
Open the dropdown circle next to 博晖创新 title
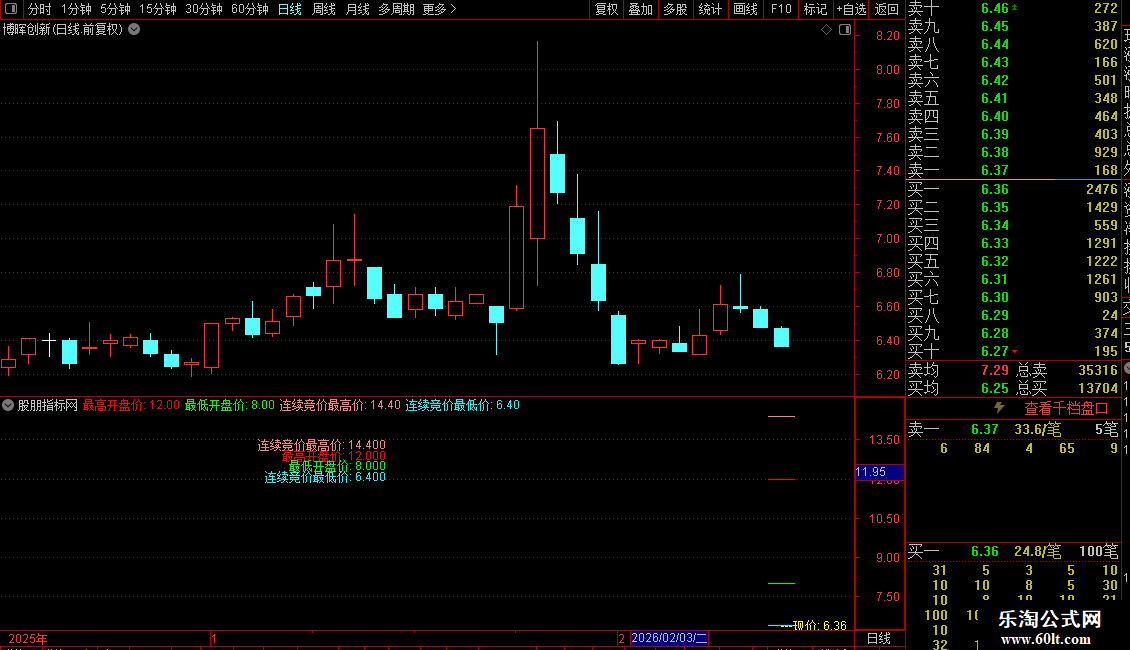[134, 30]
